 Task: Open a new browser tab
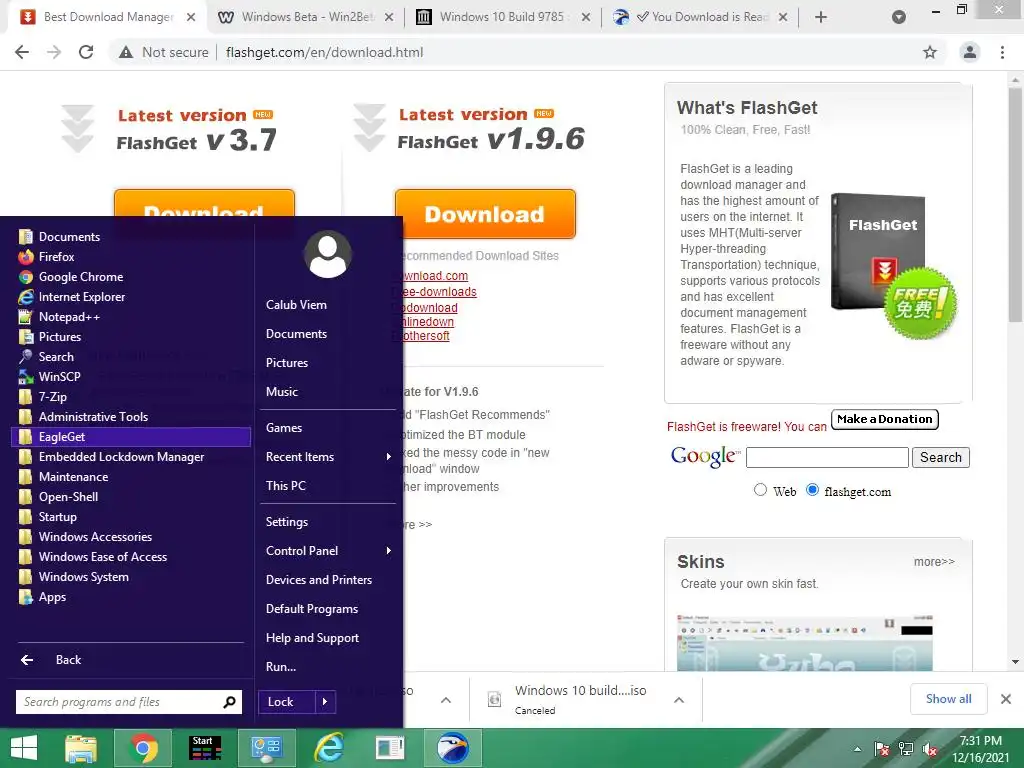click(821, 18)
